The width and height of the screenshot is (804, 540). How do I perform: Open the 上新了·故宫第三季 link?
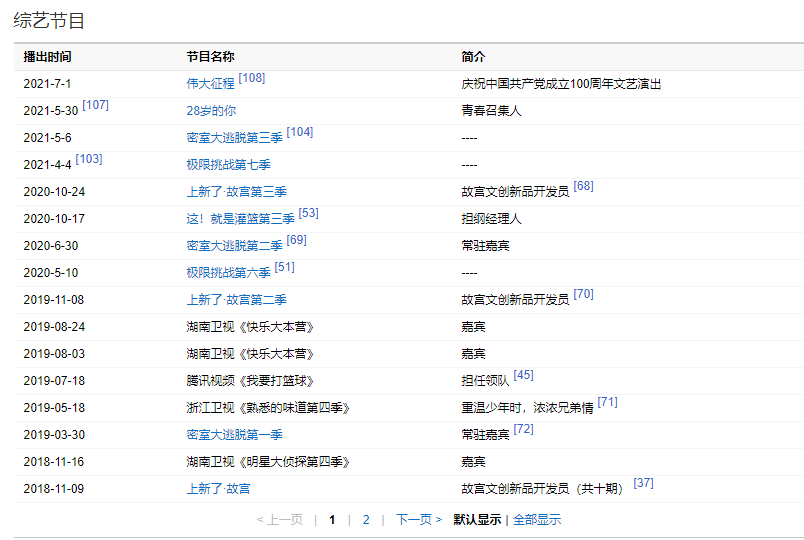[236, 192]
